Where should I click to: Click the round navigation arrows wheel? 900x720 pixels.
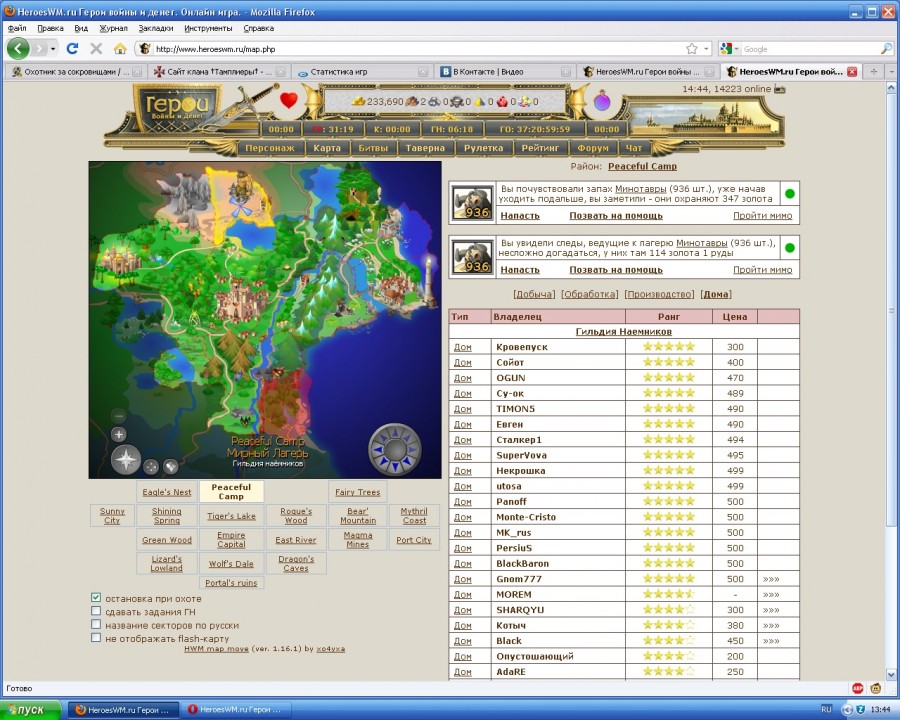pos(395,449)
